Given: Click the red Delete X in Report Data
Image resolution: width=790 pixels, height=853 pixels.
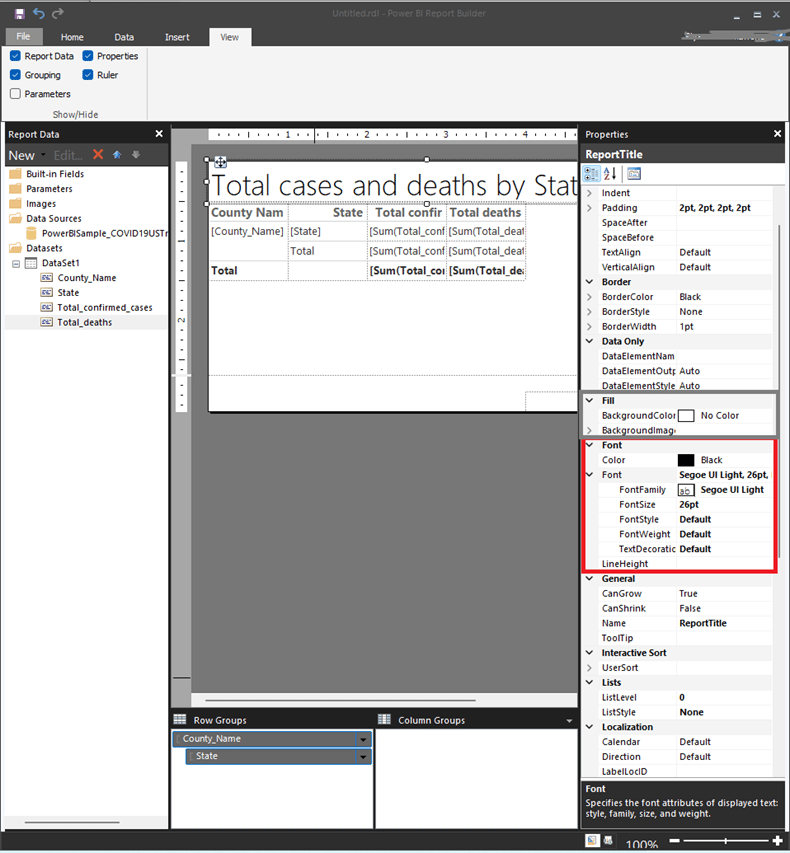Looking at the screenshot, I should point(98,154).
